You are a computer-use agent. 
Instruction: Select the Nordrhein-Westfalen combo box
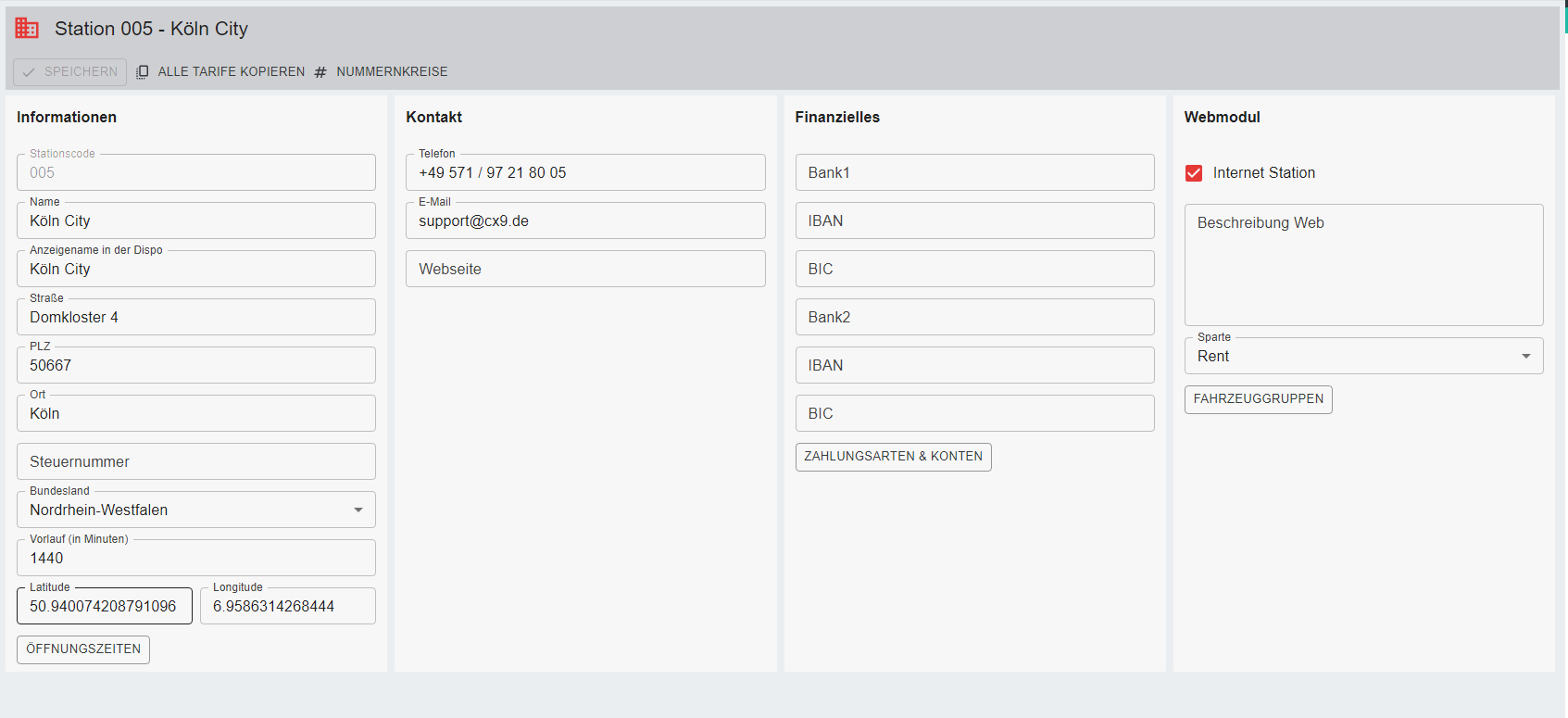[185, 510]
